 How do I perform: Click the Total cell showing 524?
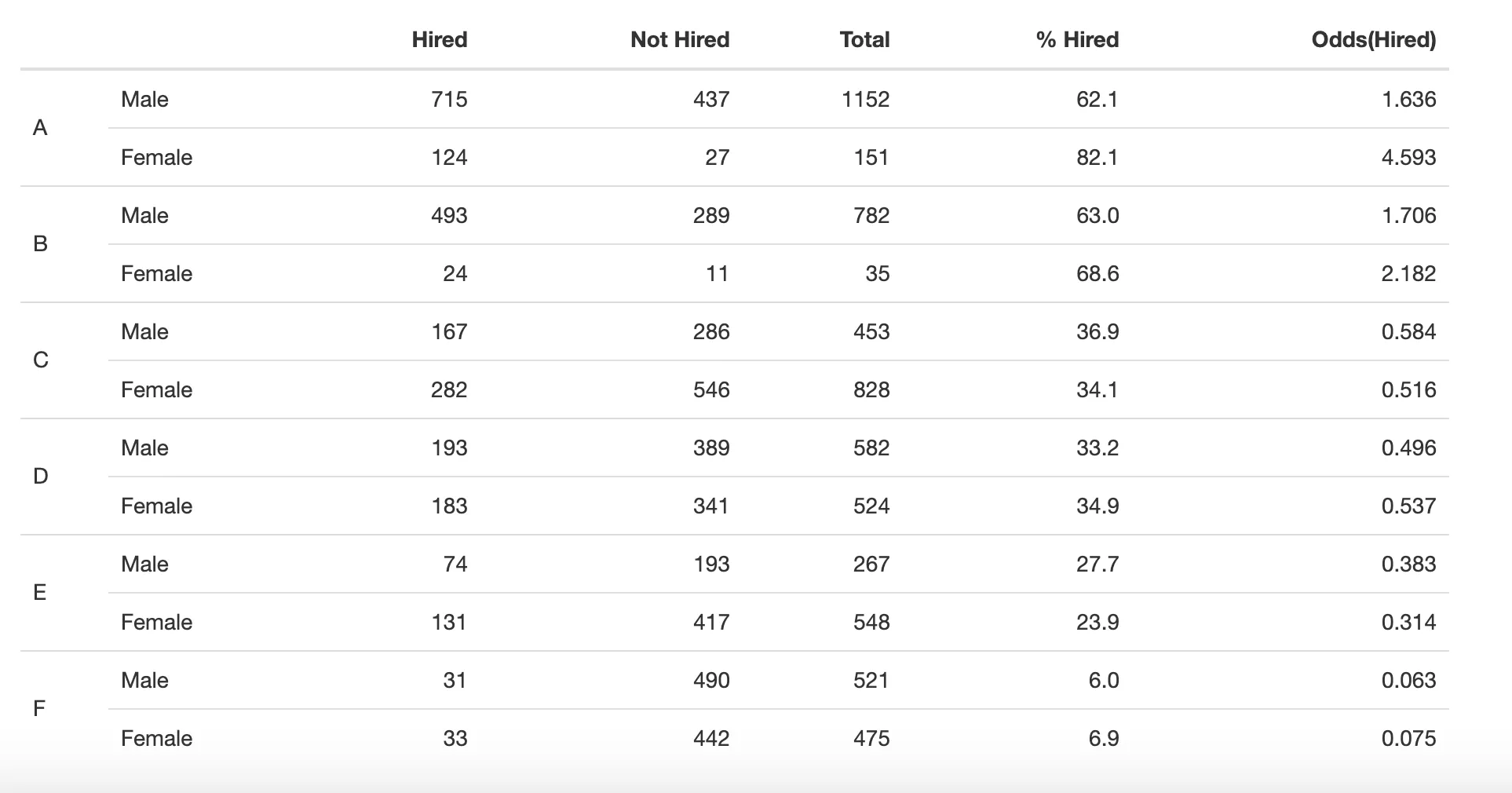pyautogui.click(x=871, y=506)
